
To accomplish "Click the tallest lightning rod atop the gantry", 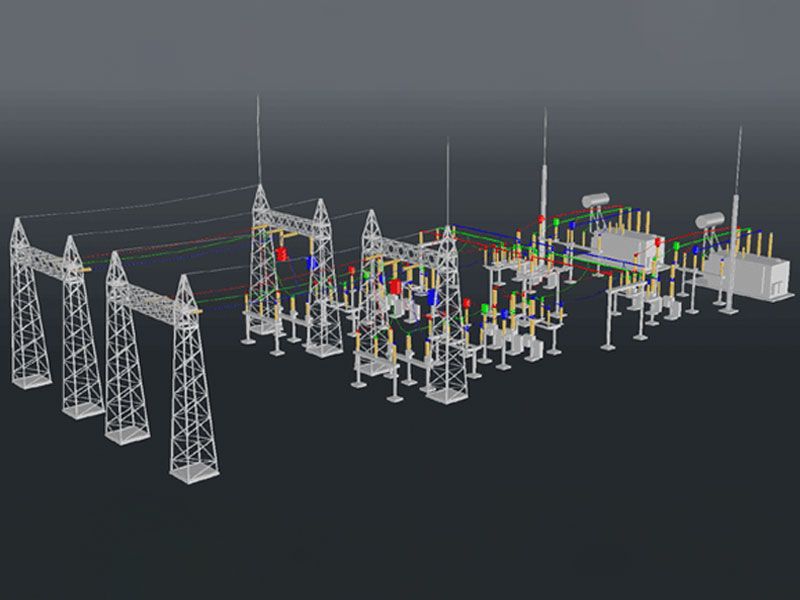I will (259, 140).
